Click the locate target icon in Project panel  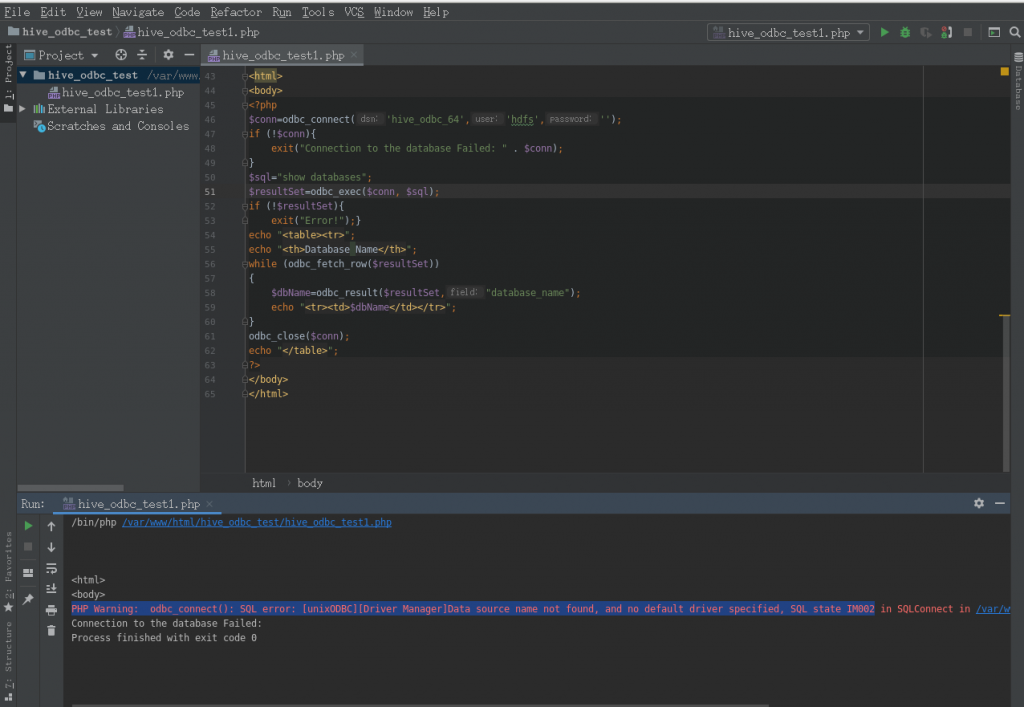tap(121, 55)
